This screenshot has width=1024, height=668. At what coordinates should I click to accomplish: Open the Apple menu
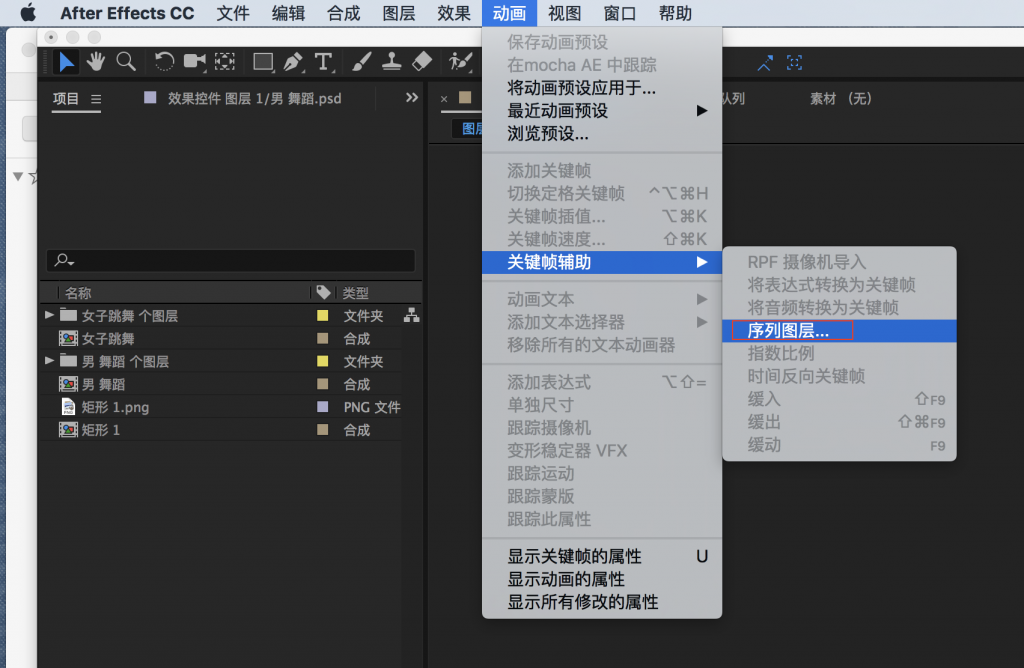point(28,13)
